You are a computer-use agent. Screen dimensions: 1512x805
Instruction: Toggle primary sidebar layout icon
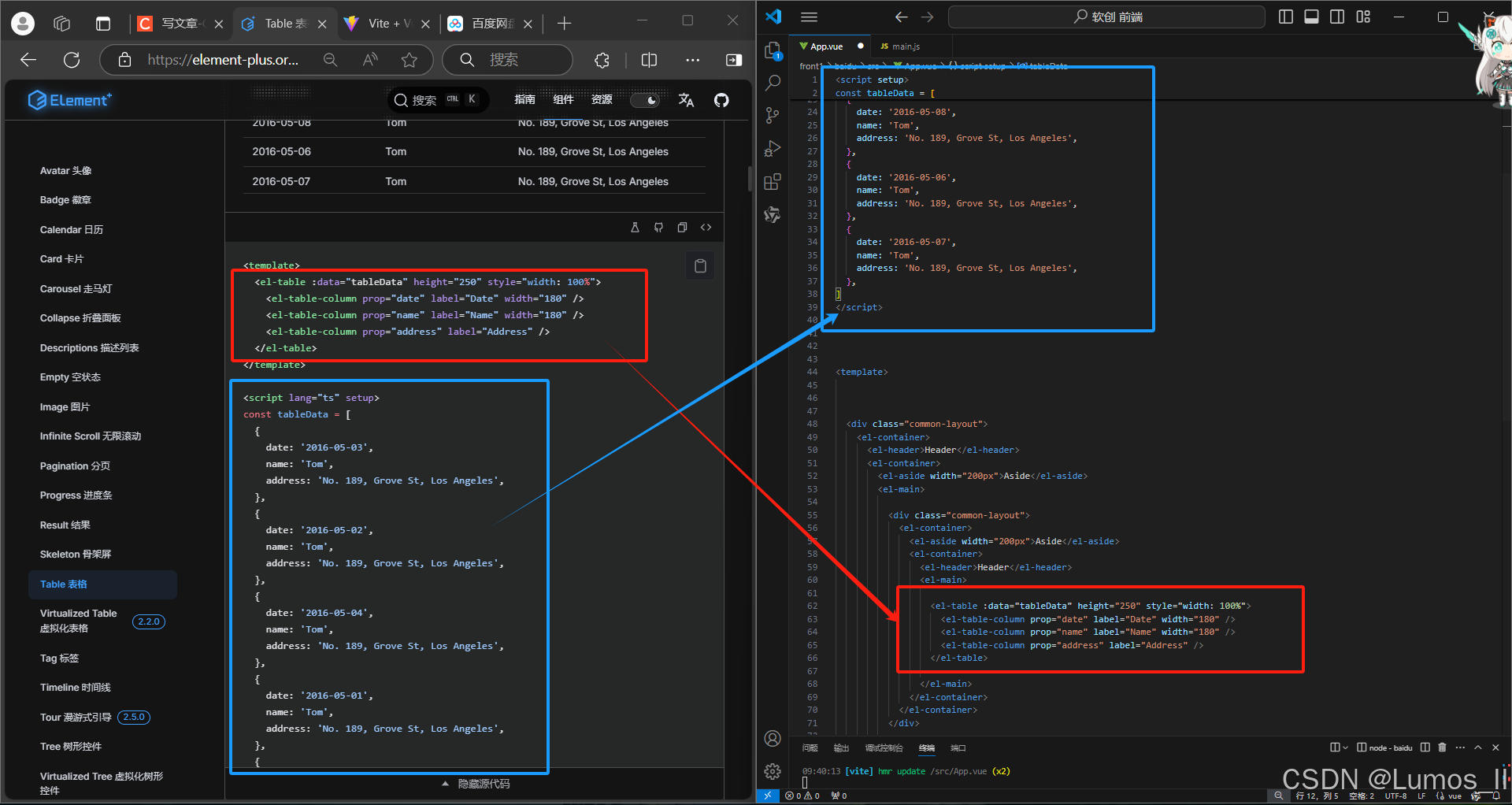click(1286, 17)
